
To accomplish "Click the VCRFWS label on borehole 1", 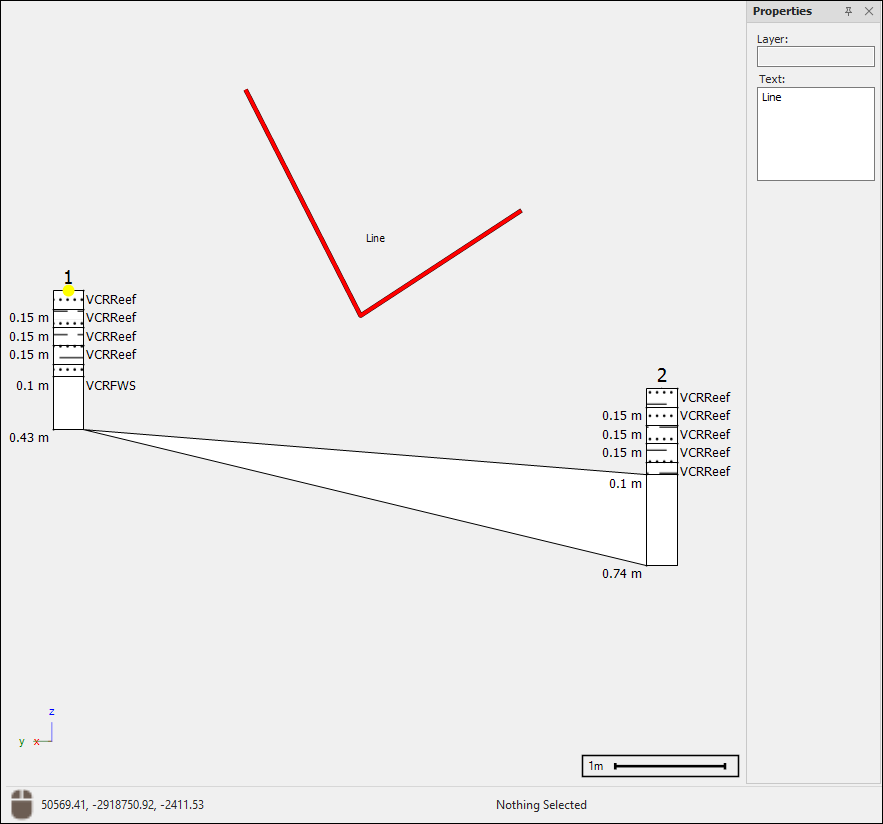I will click(x=110, y=385).
